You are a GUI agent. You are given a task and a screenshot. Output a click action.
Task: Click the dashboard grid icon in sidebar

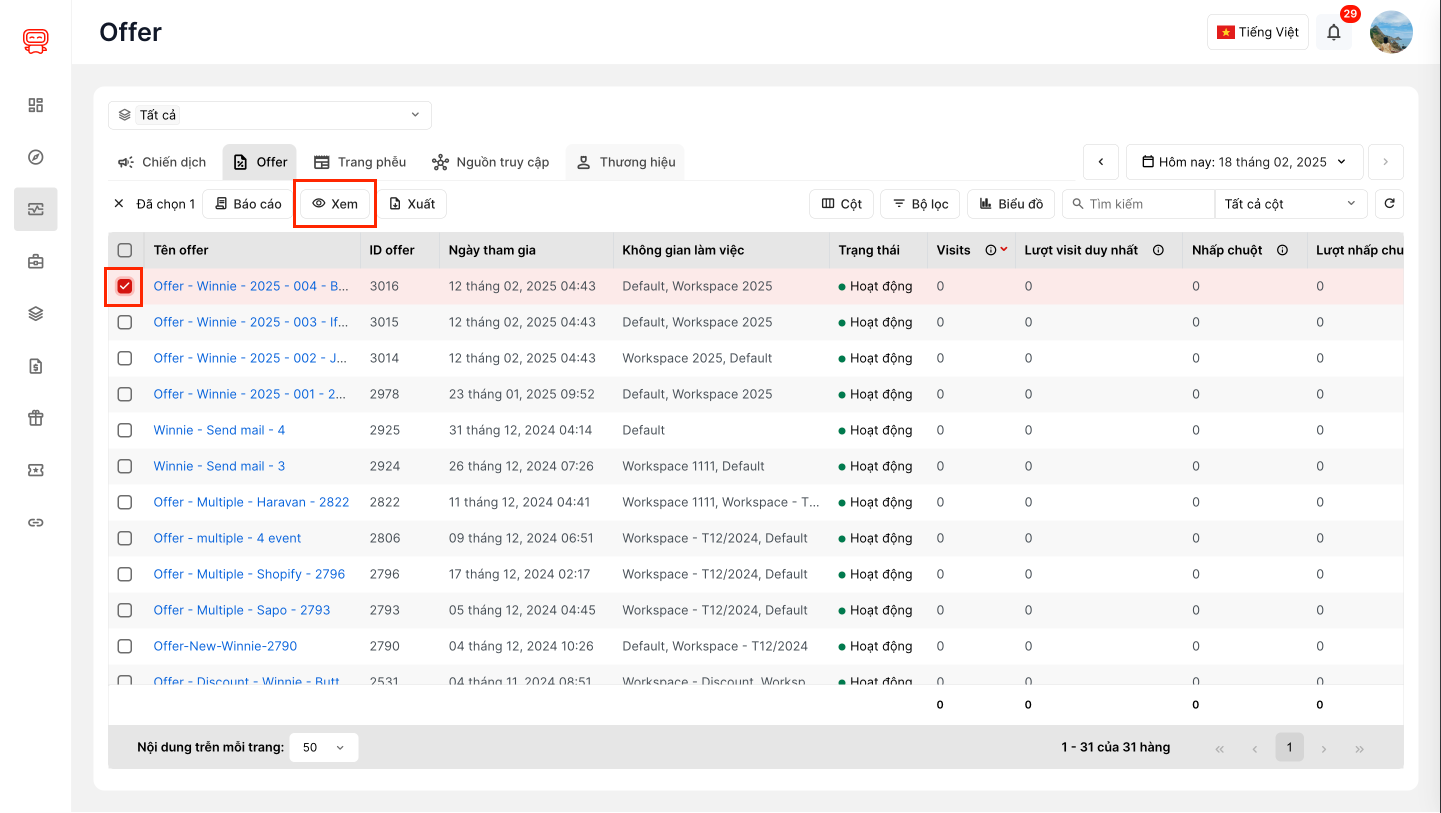(36, 105)
